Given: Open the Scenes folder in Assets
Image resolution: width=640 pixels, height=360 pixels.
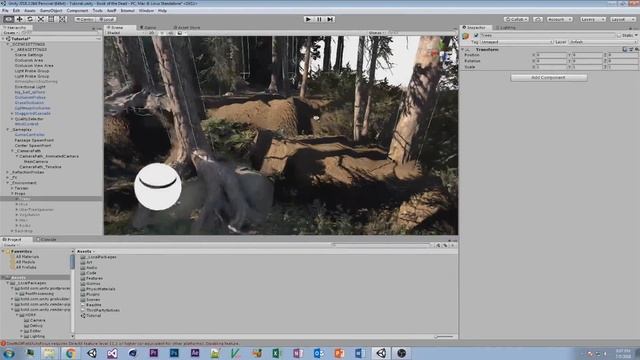Looking at the screenshot, I should click(x=90, y=300).
